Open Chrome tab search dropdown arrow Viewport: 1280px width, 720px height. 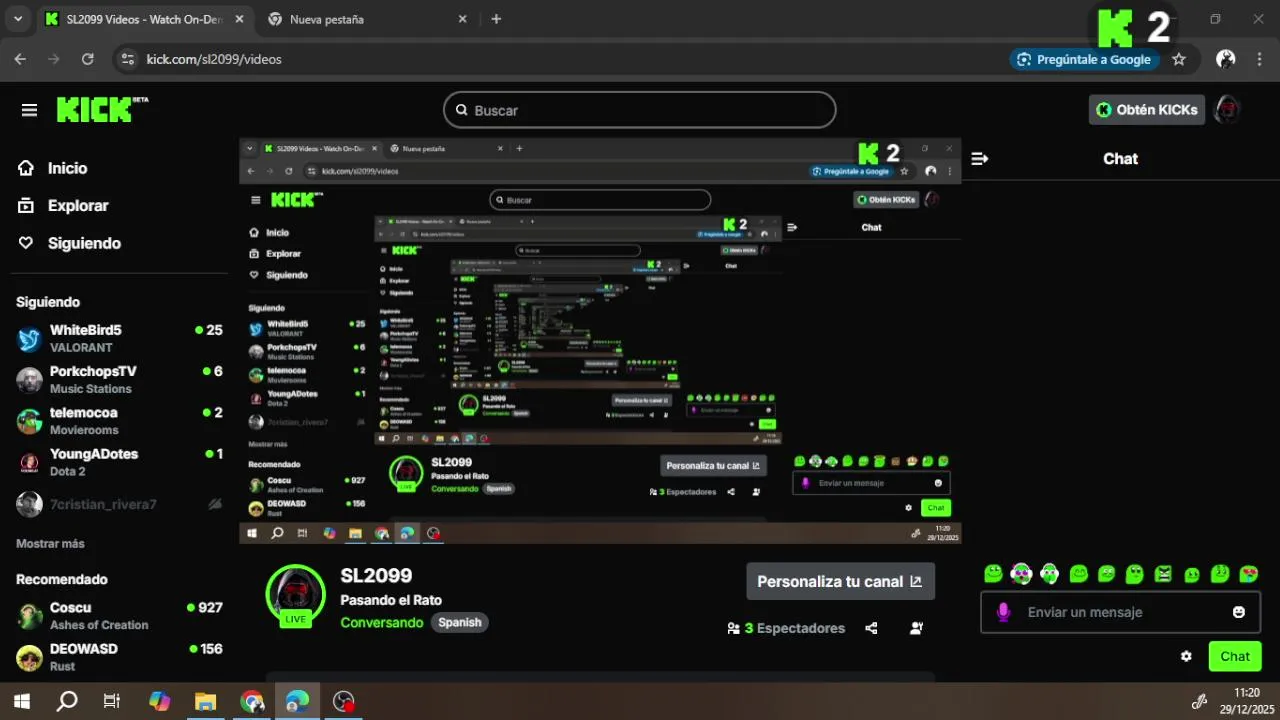point(17,19)
